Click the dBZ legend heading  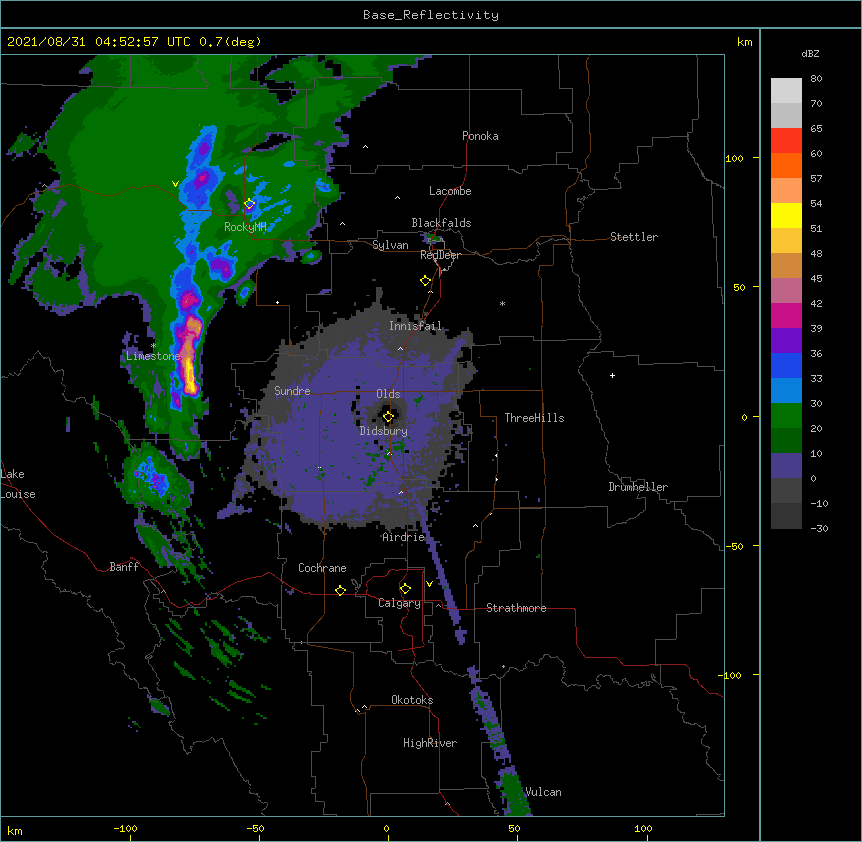point(810,53)
